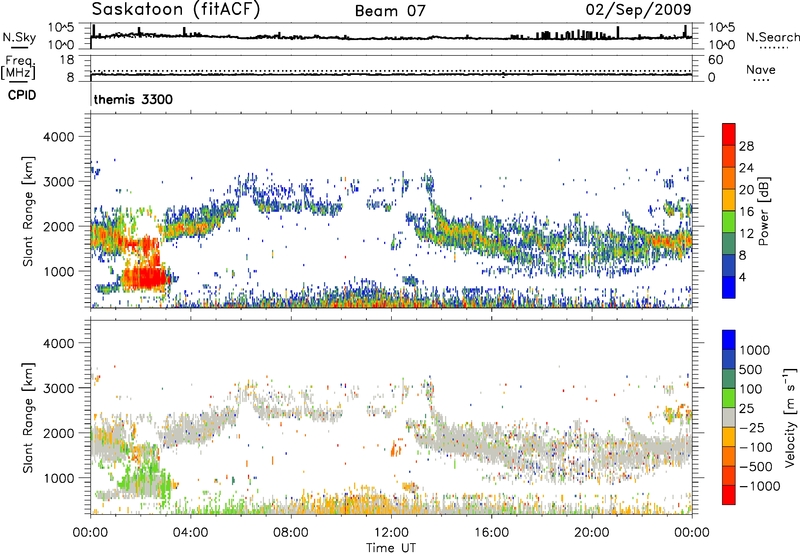Click the 04:00 time tick label

[190, 533]
